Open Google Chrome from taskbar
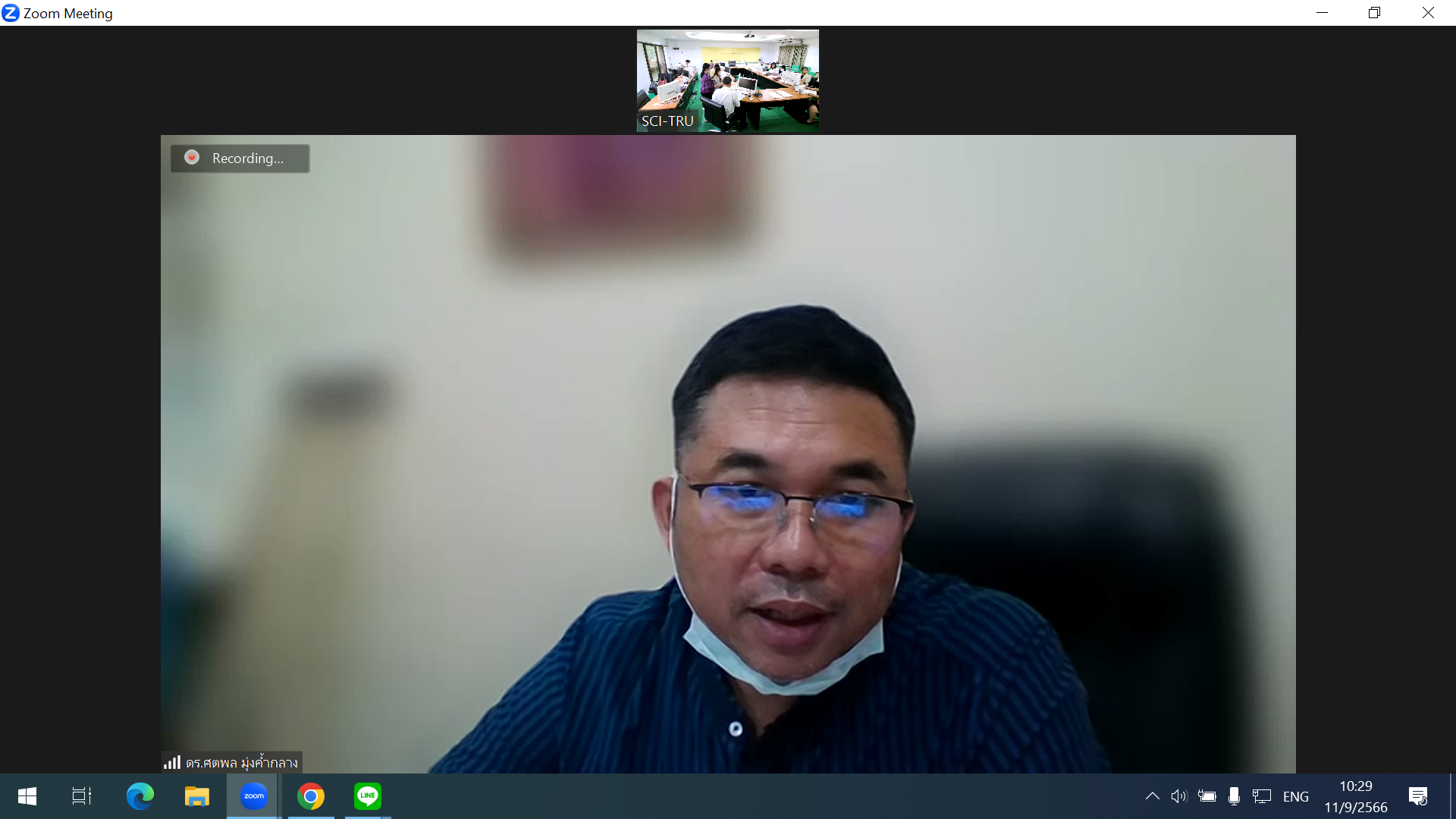1456x819 pixels. 311,796
